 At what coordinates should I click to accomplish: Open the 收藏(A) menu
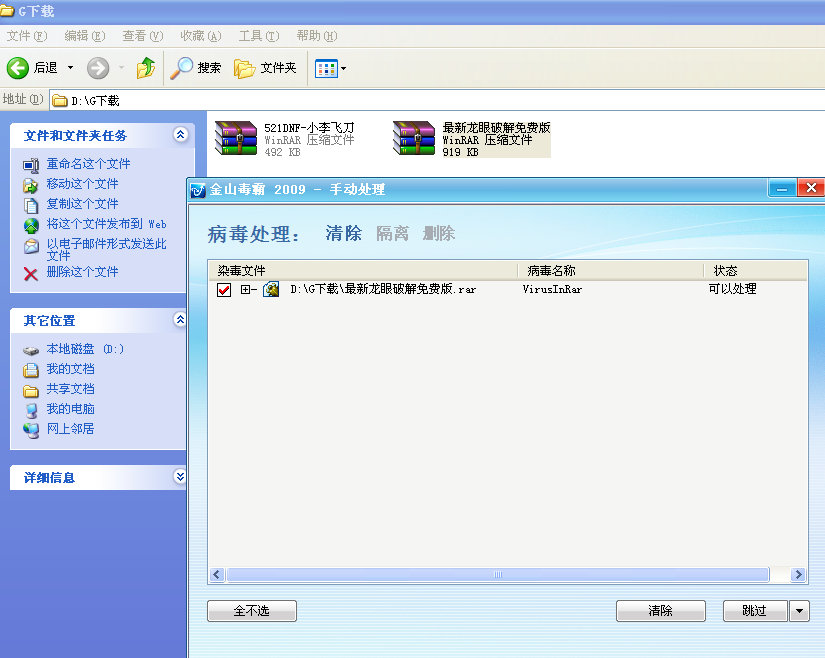pyautogui.click(x=200, y=36)
